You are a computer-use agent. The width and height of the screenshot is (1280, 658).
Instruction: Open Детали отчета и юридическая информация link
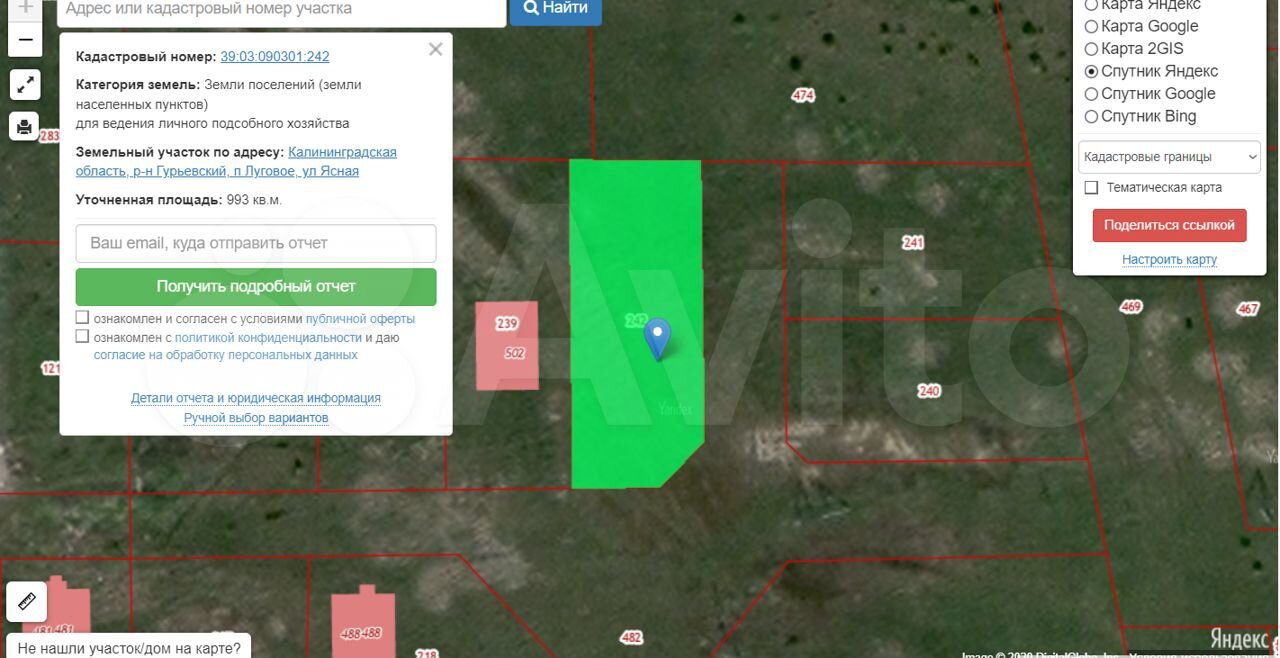tap(256, 398)
